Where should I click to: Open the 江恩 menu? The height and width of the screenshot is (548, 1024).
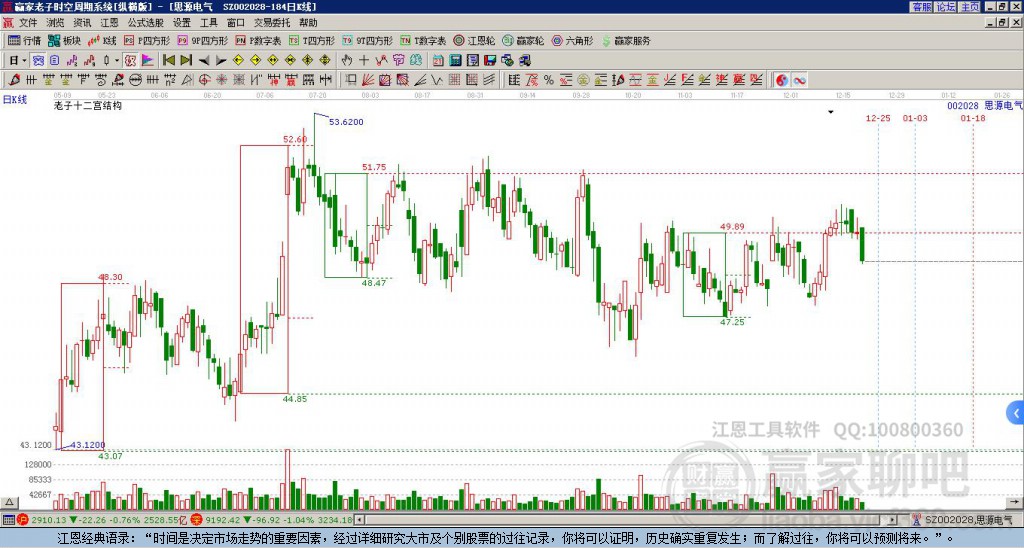109,23
